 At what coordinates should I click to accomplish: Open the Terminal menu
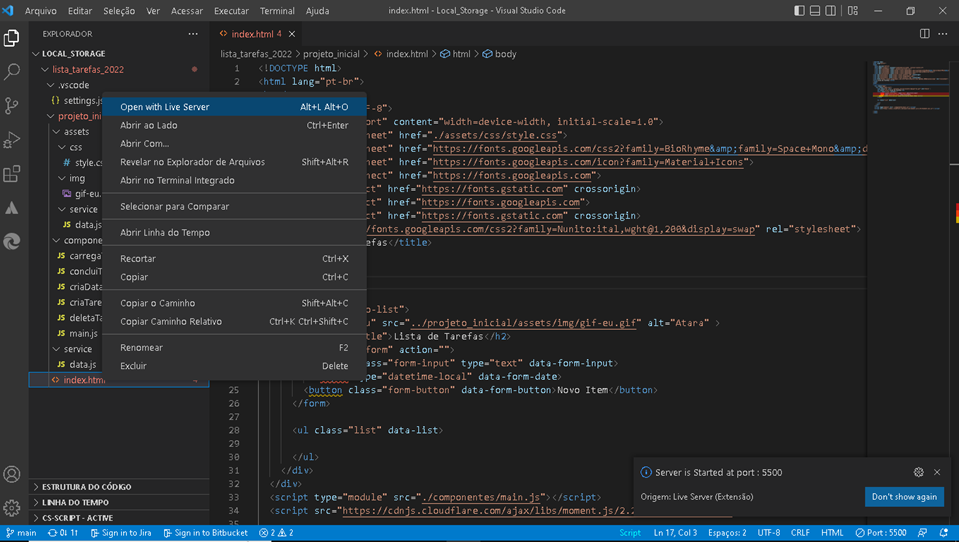(277, 10)
